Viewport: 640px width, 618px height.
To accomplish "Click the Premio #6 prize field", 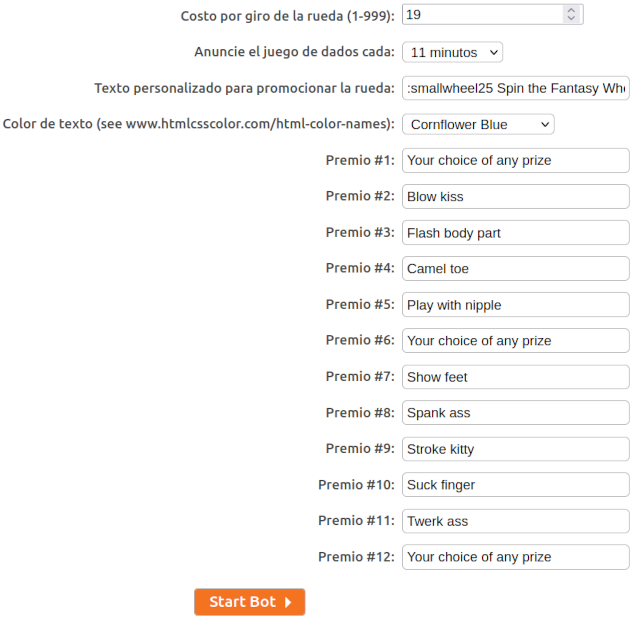I will 515,341.
